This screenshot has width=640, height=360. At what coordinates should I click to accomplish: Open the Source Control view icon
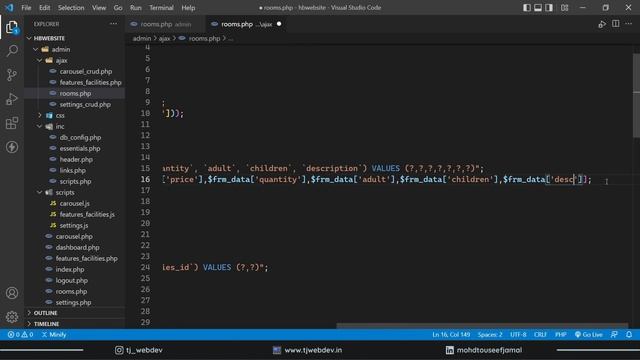click(x=12, y=75)
